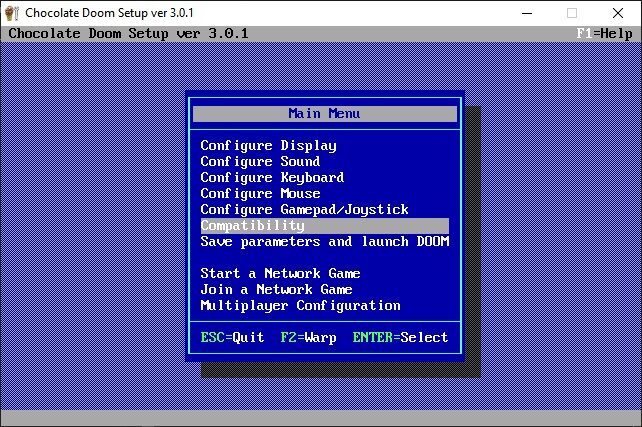
Task: Click F1=Help in top bar
Action: pyautogui.click(x=604, y=34)
